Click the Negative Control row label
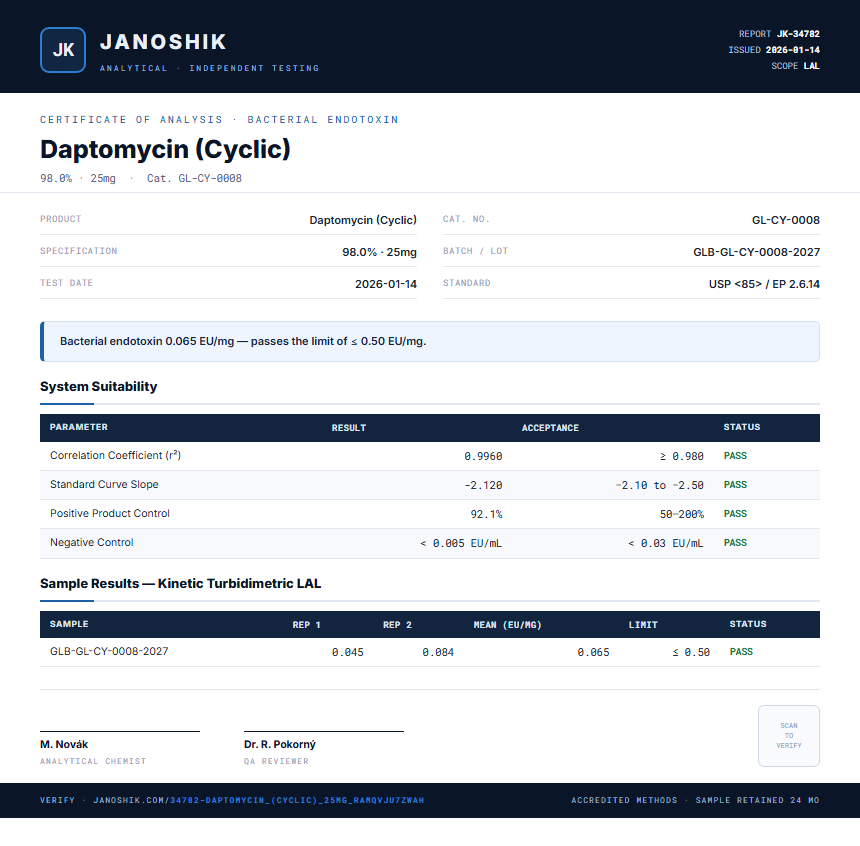This screenshot has width=860, height=846. click(92, 543)
